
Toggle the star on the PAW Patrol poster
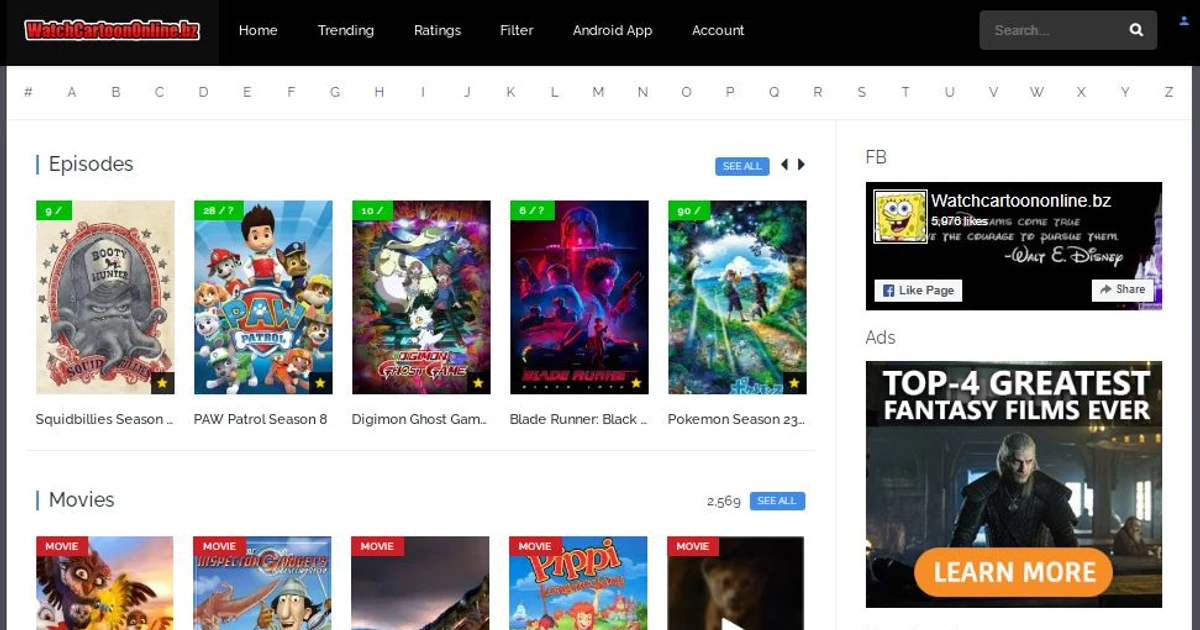click(320, 382)
